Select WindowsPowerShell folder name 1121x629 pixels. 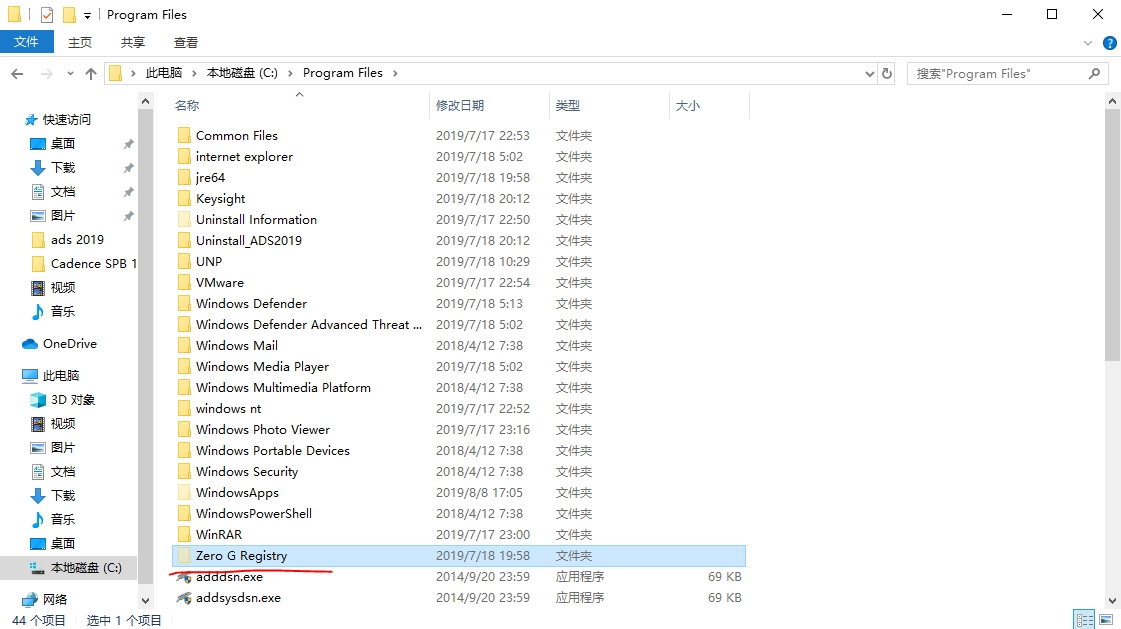(254, 514)
